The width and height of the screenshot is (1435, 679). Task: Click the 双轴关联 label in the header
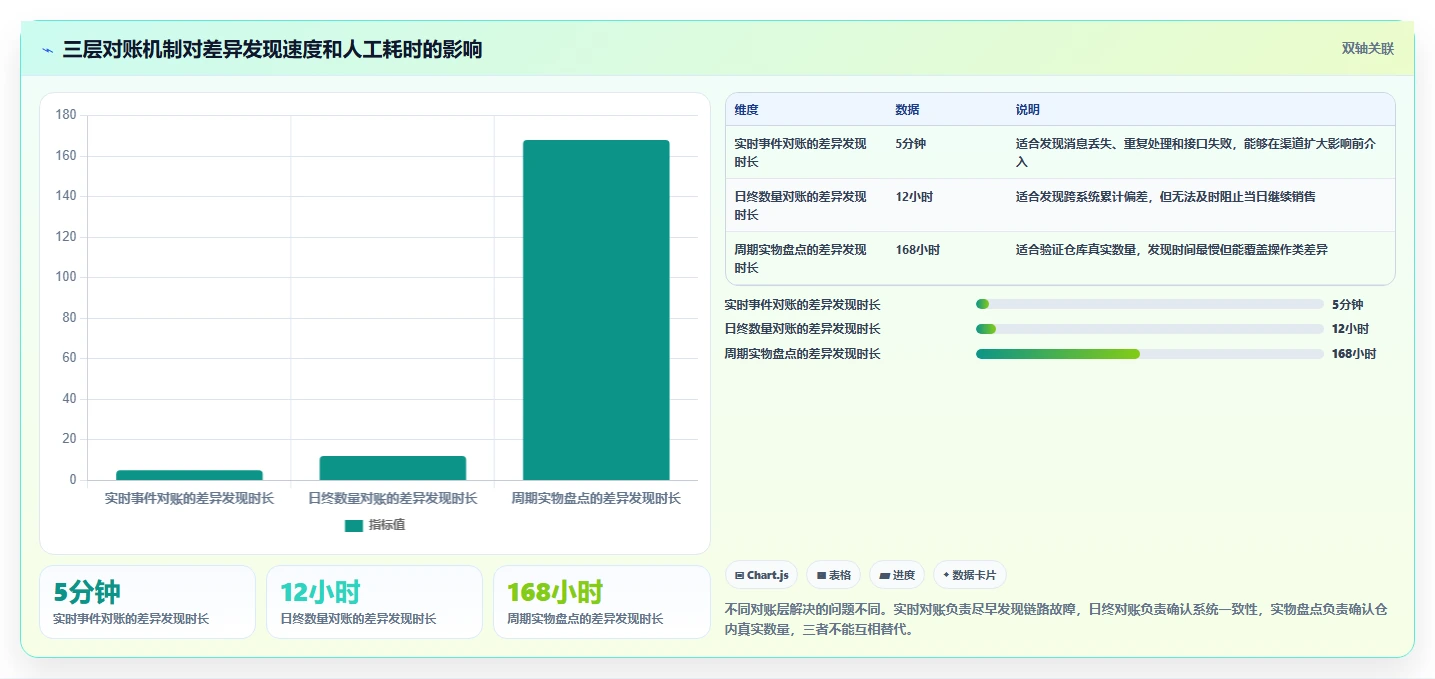click(1367, 49)
